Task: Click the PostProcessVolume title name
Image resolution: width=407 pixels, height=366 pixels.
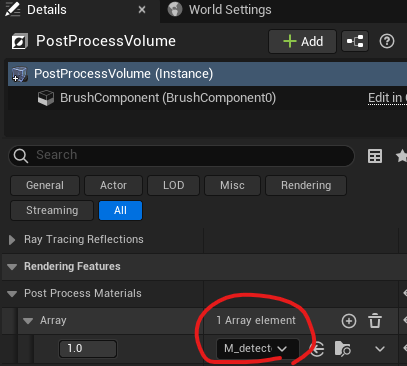Action: click(x=106, y=41)
